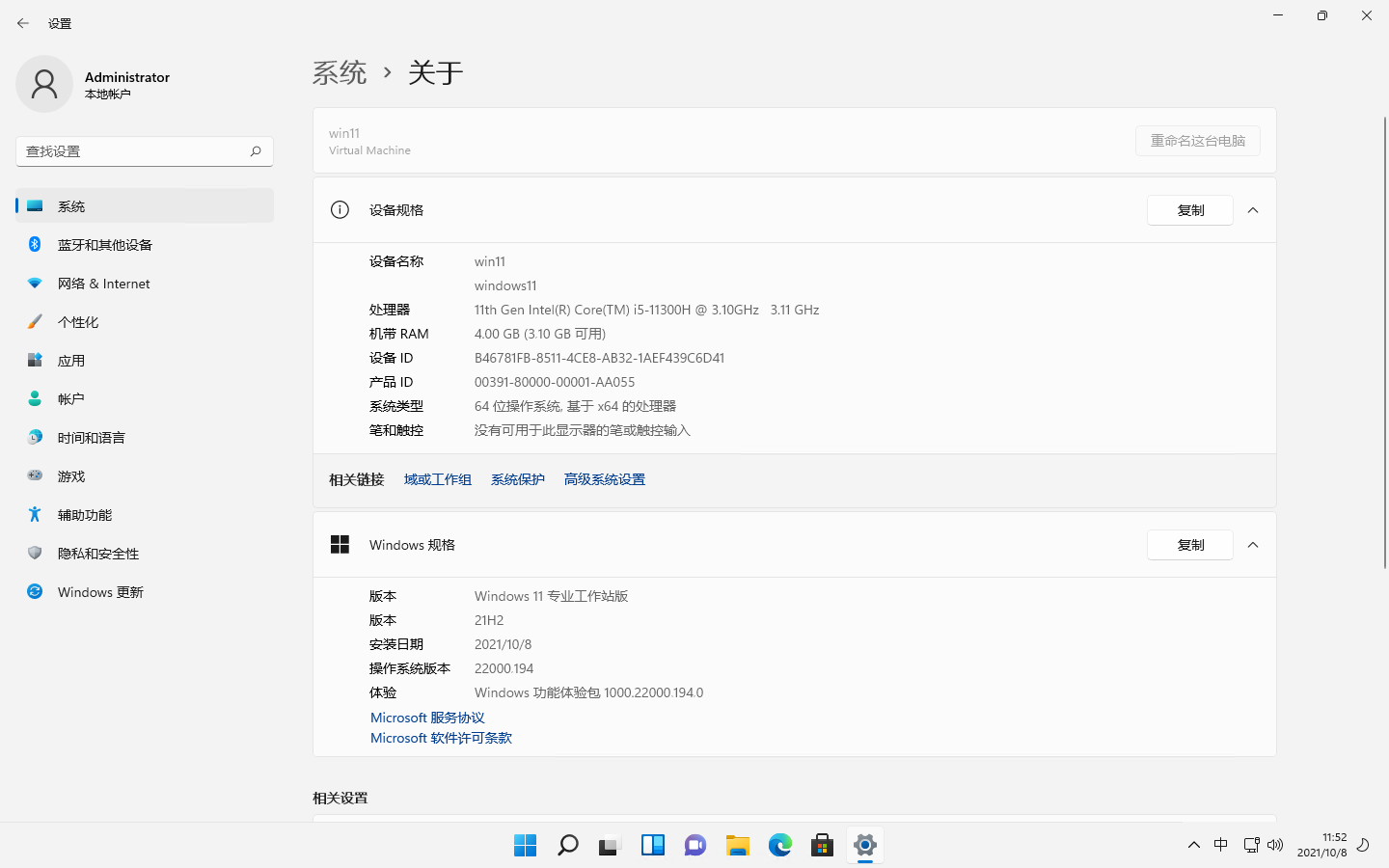Open Chat app on taskbar
Screen dimensions: 1389x868
point(695,846)
